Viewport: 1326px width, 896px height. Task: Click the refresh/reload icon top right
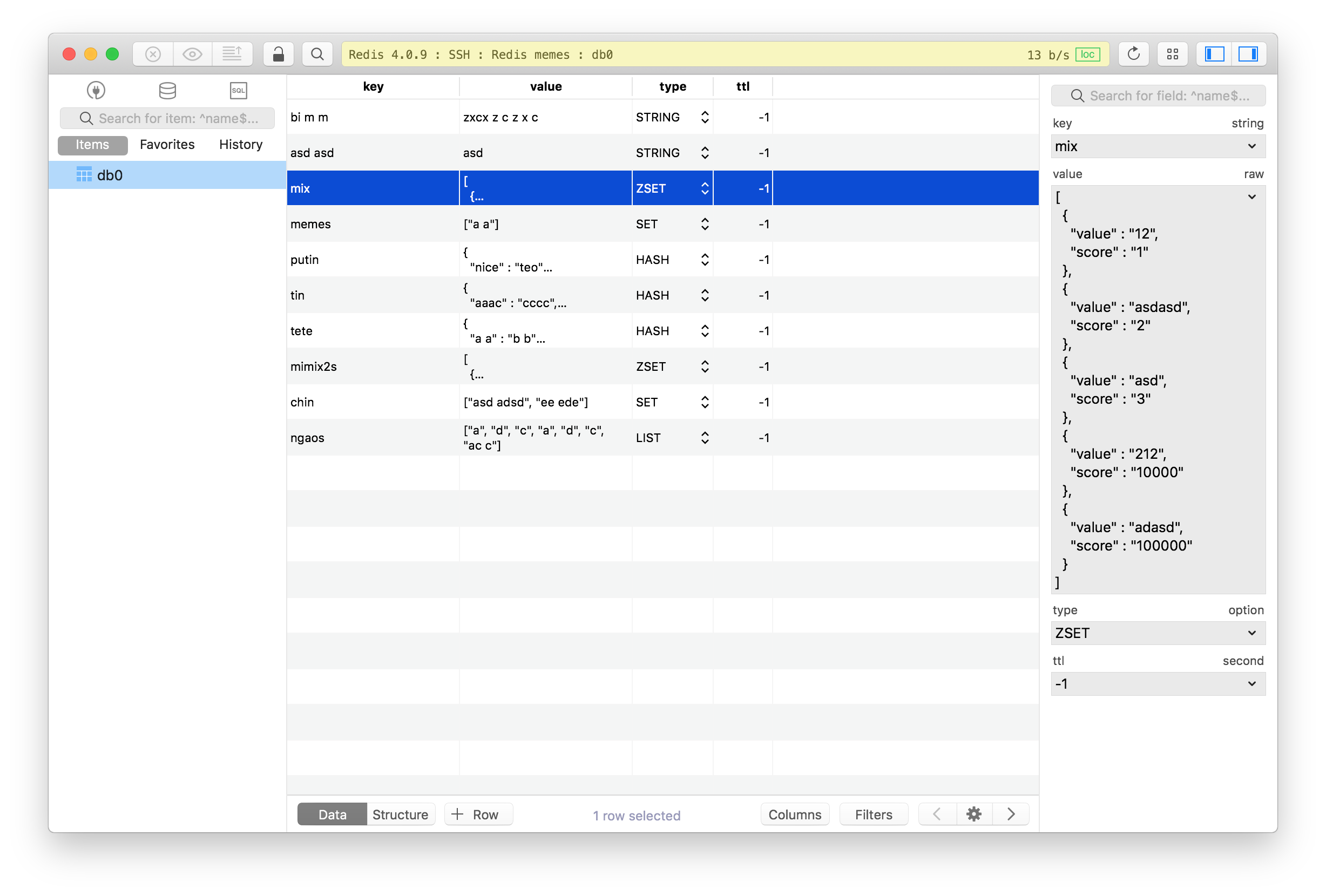click(x=1133, y=54)
